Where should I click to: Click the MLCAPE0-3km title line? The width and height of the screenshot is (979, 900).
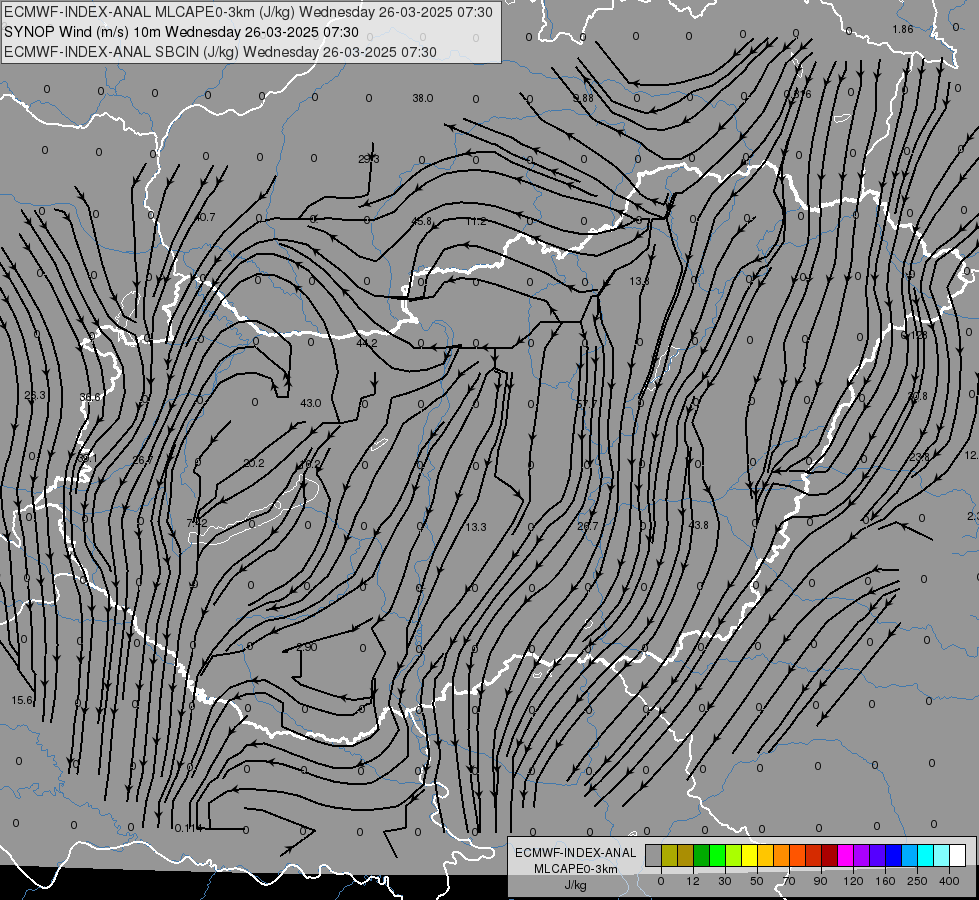coord(248,12)
